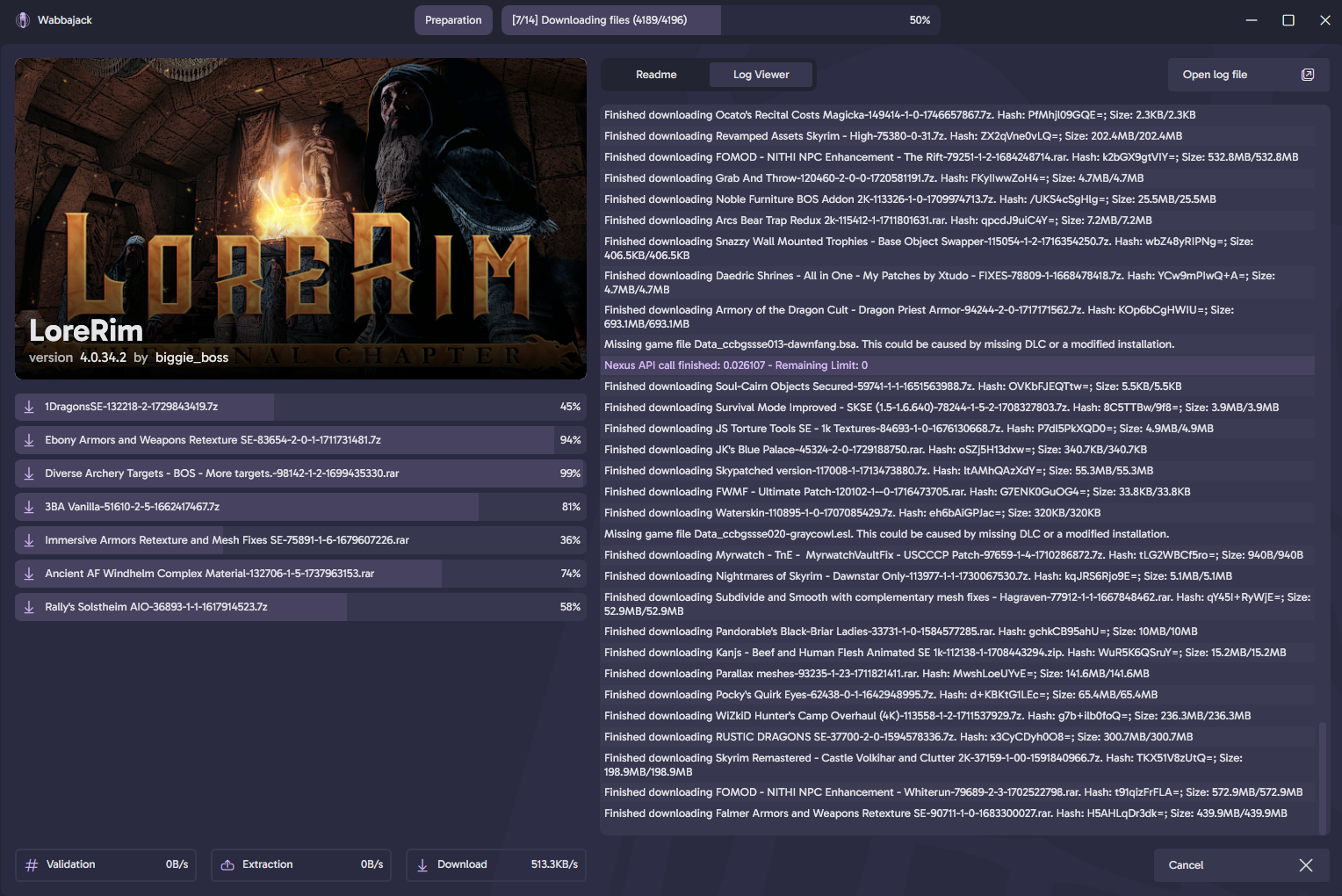Click the Open log file external-link icon
Screen dimensions: 1342x896
click(x=1307, y=75)
